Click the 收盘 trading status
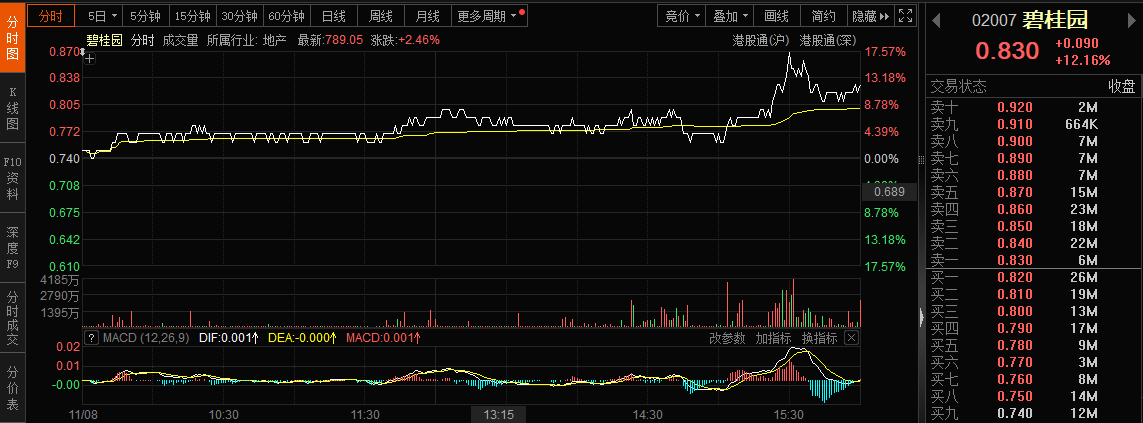Viewport: 1143px width, 423px height. (x=1122, y=87)
